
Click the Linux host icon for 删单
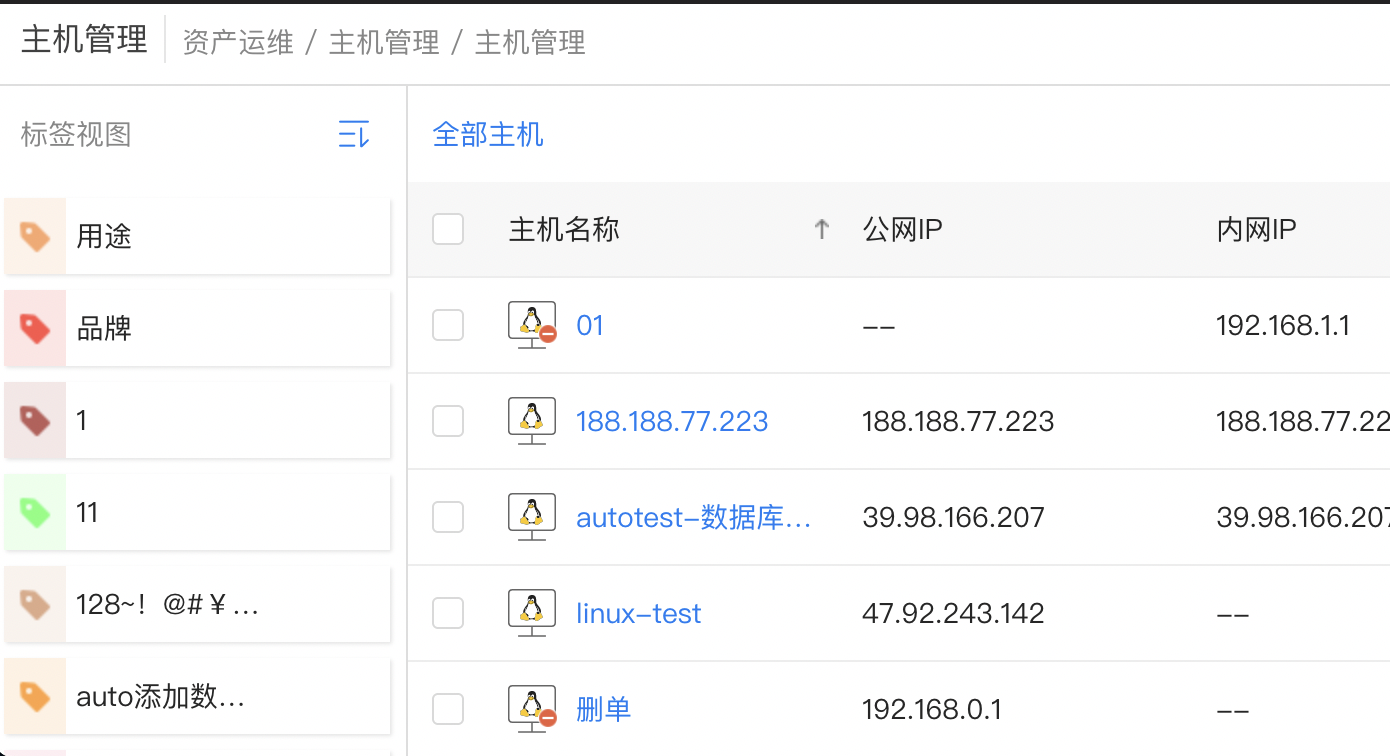point(532,709)
